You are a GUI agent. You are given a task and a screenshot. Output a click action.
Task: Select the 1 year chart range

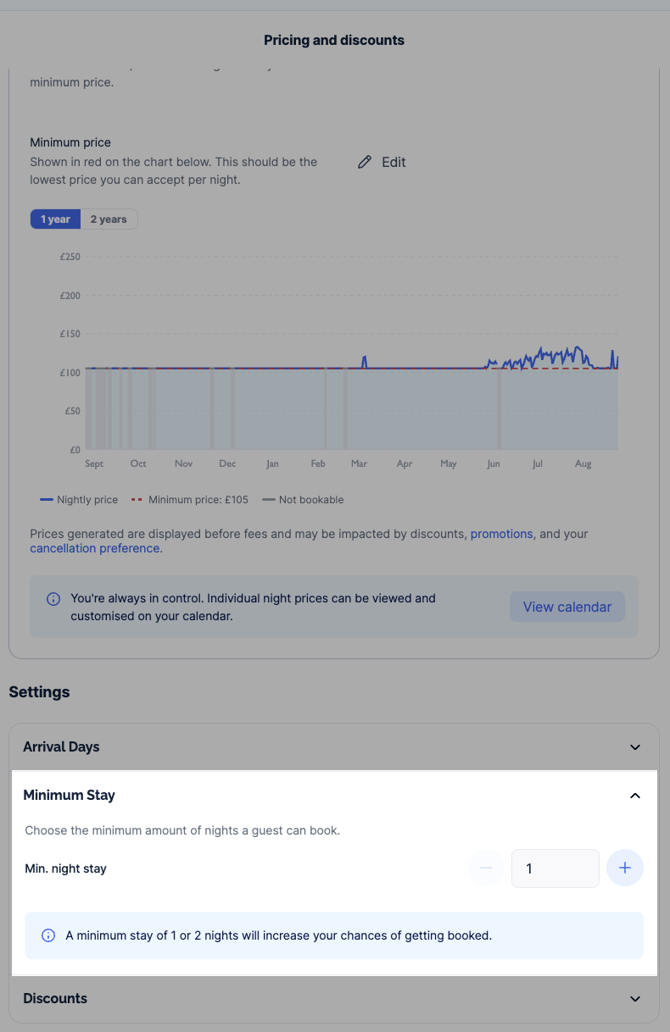[x=55, y=219]
